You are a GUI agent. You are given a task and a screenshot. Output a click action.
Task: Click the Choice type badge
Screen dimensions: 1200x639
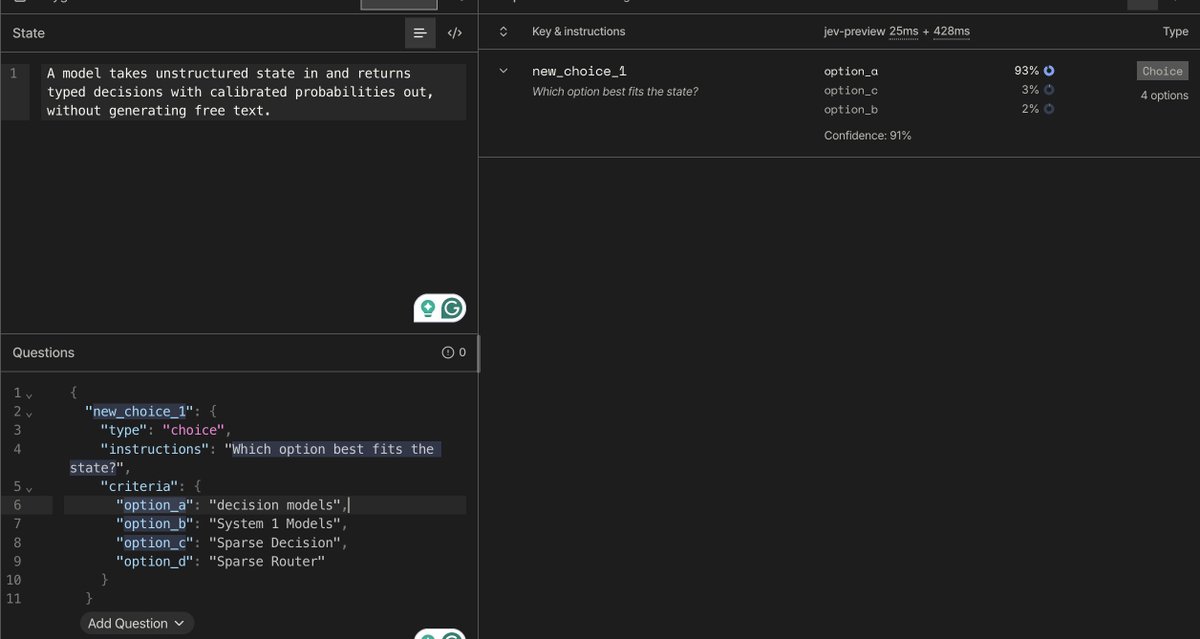(x=1162, y=71)
